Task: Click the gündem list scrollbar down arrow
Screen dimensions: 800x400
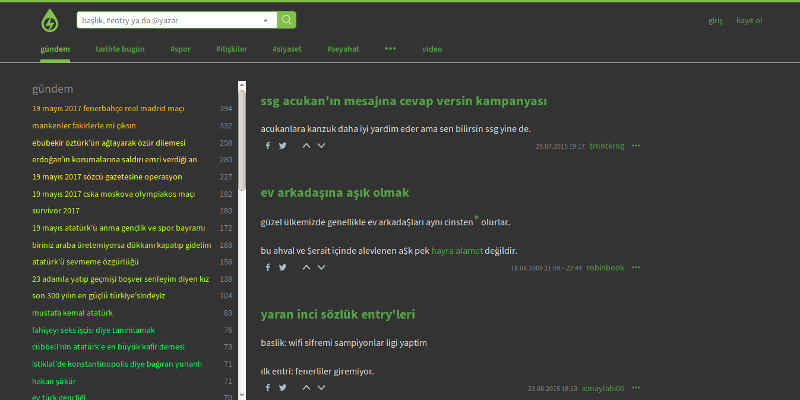Action: pyautogui.click(x=242, y=395)
